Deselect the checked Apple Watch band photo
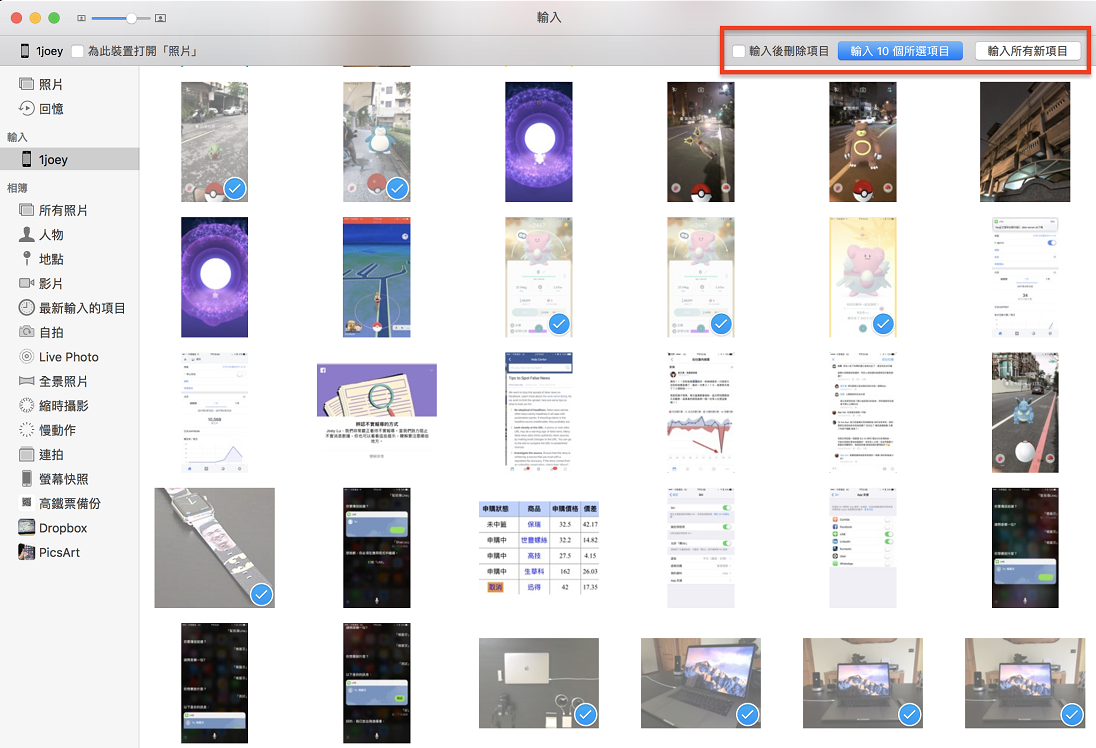Viewport: 1096px width, 748px height. [x=261, y=595]
